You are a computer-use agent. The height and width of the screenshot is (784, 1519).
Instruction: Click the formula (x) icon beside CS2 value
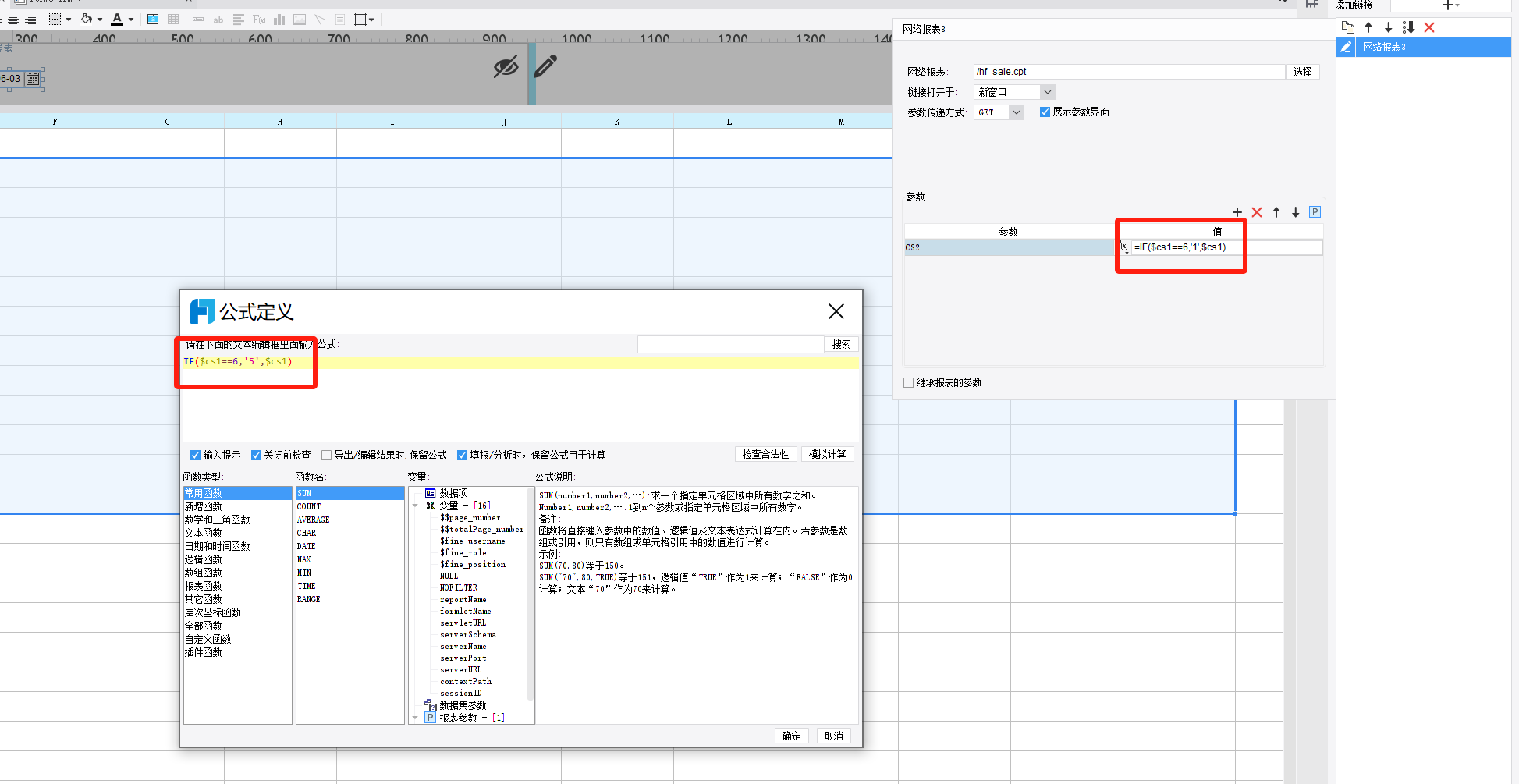pos(1124,247)
